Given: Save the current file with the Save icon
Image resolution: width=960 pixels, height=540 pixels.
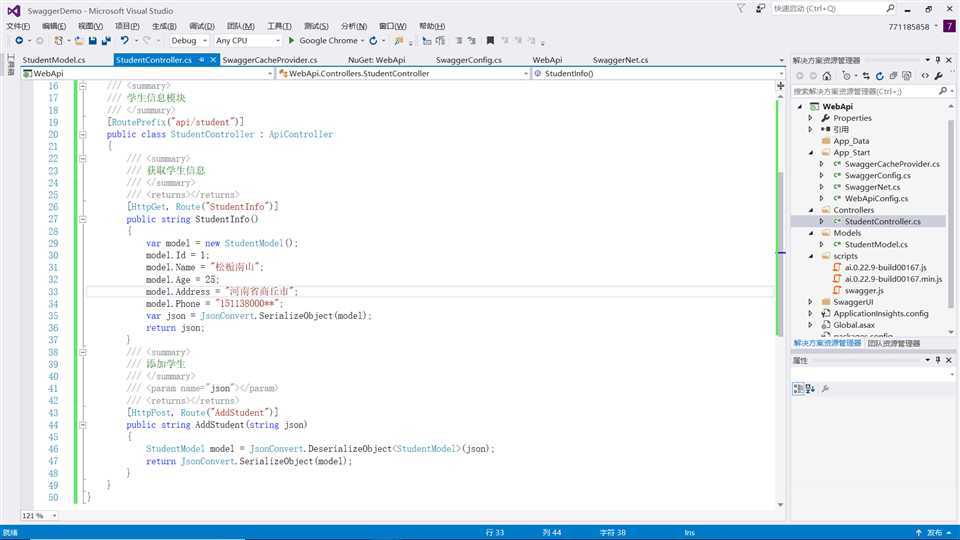Looking at the screenshot, I should click(92, 40).
